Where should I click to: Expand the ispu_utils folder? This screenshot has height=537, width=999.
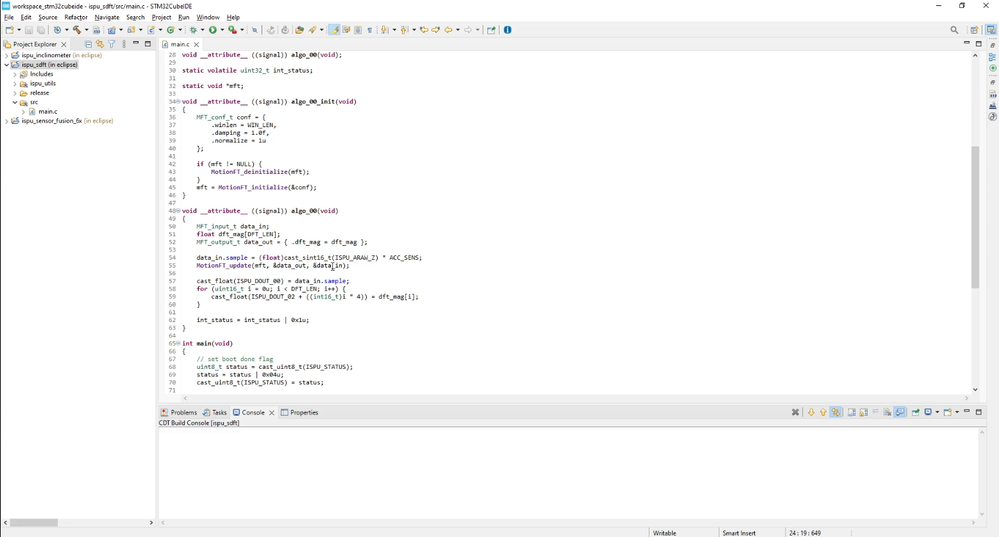(15, 83)
